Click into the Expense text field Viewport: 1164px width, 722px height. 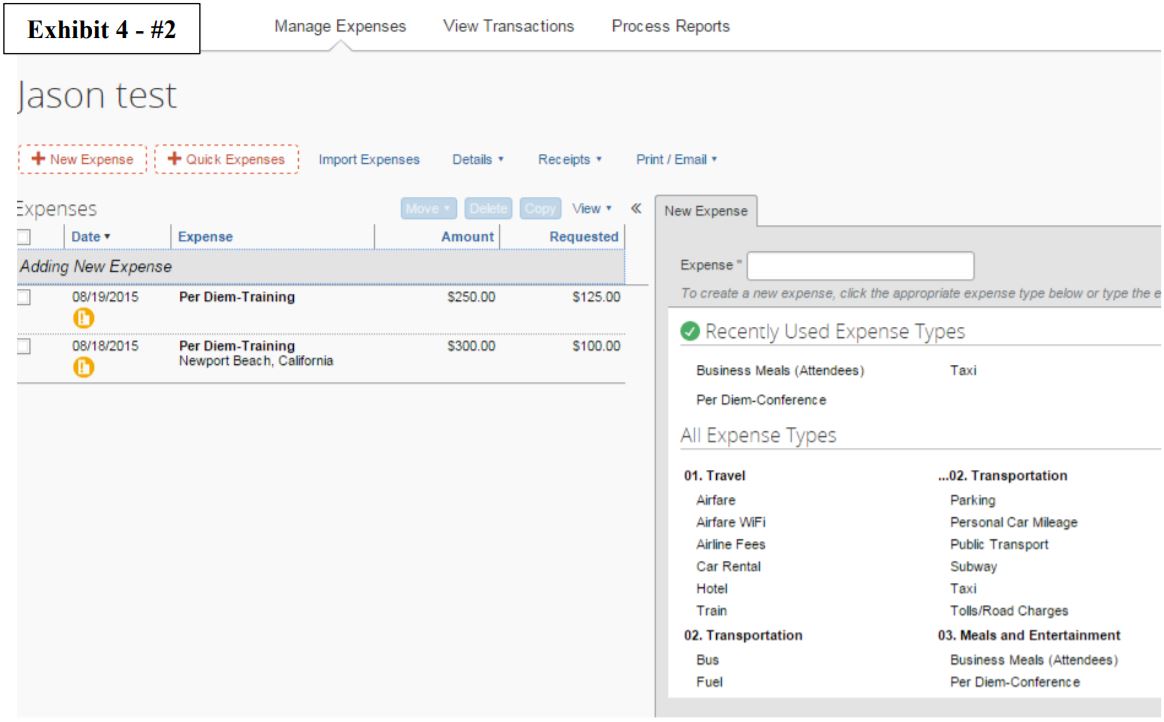[860, 266]
